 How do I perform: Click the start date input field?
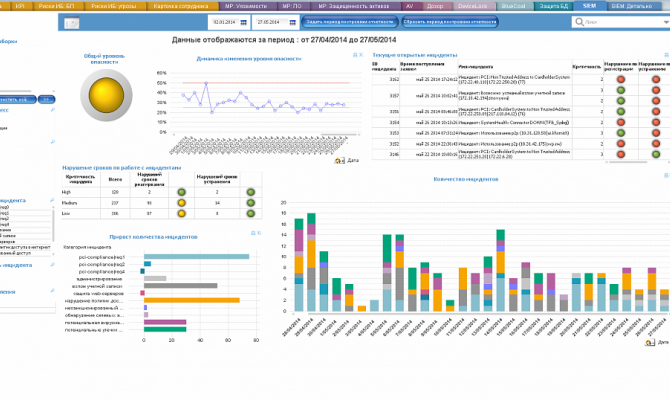click(x=225, y=22)
